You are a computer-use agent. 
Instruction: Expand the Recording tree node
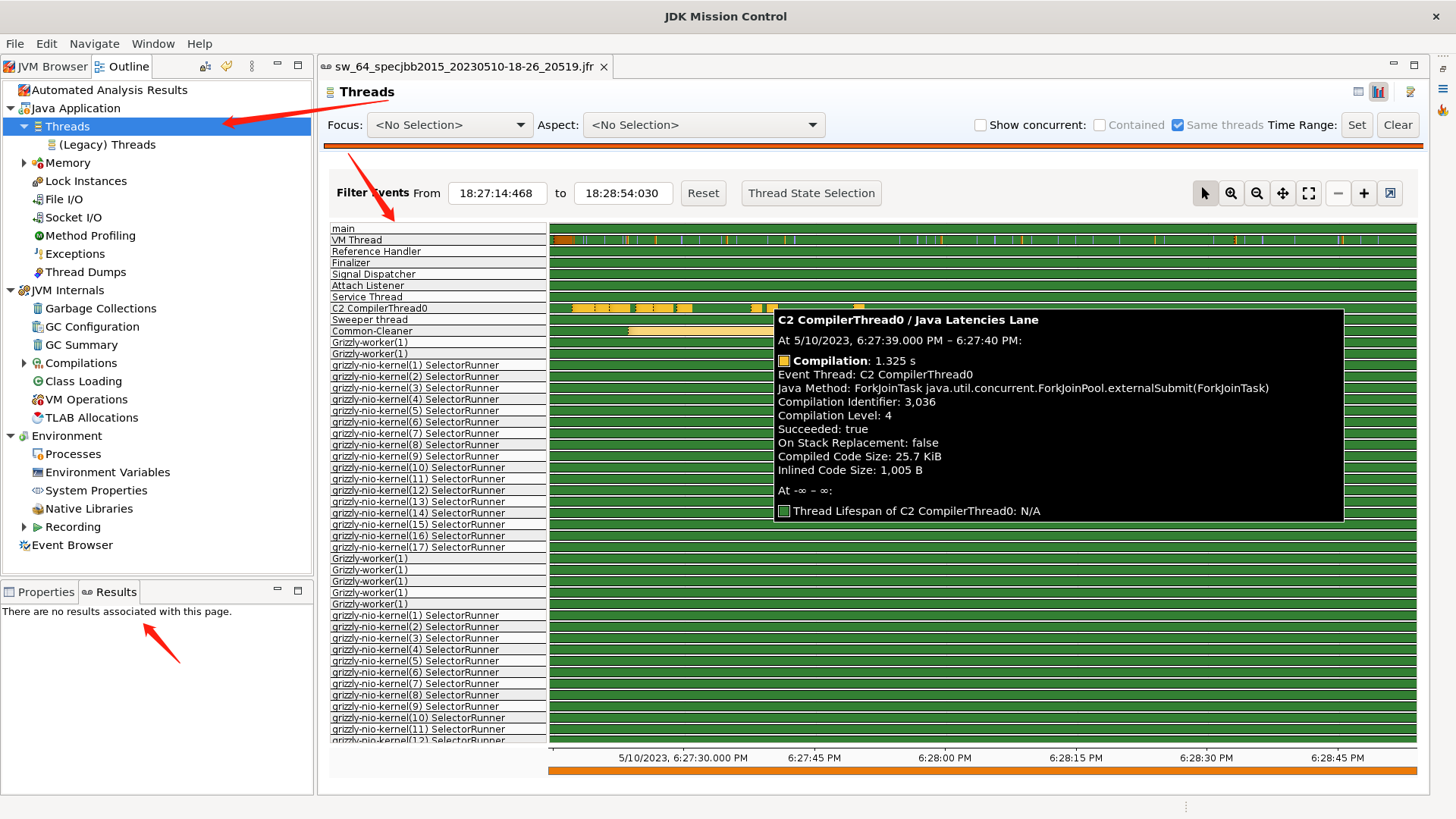[24, 527]
